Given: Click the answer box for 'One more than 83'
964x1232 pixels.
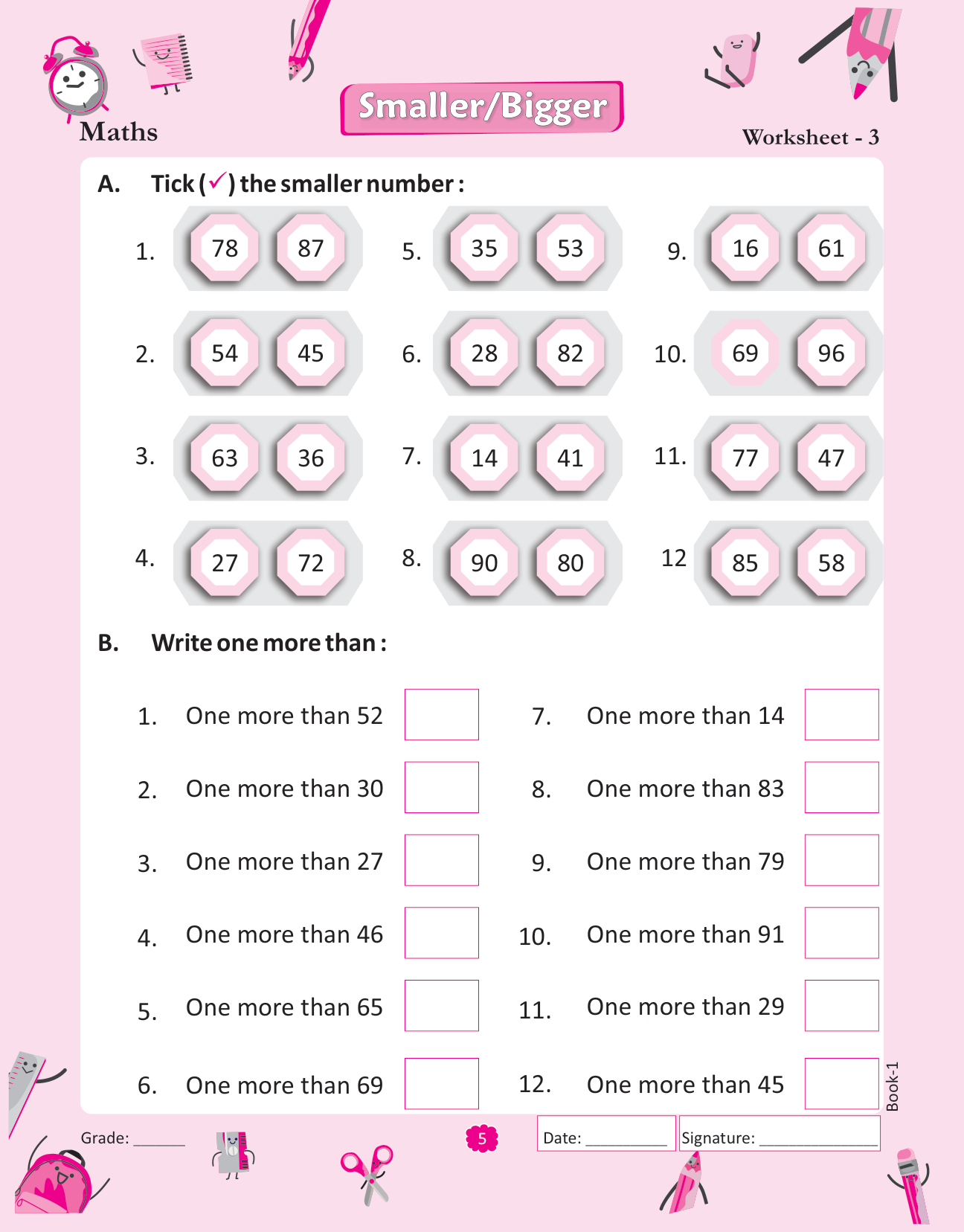Looking at the screenshot, I should pos(841,787).
